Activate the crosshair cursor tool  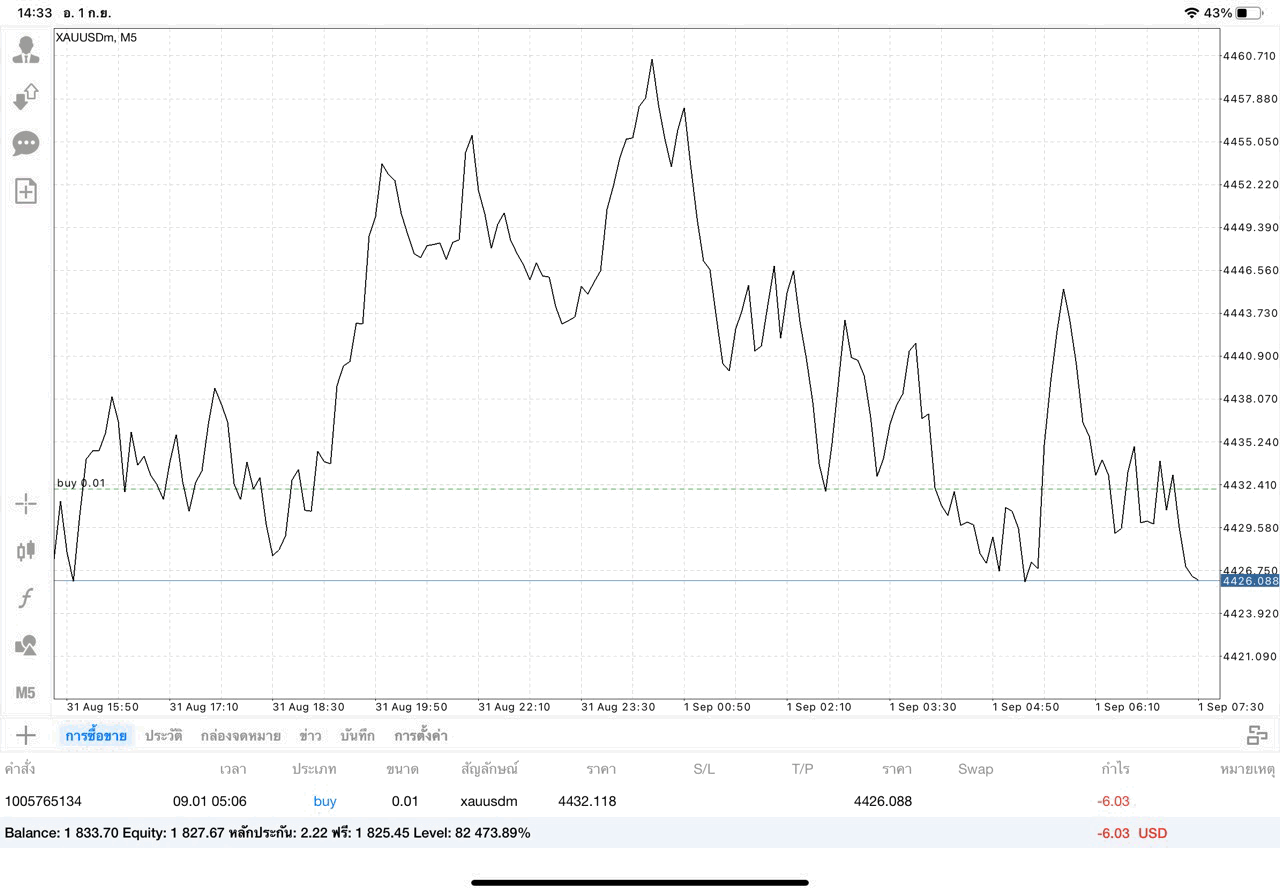click(x=26, y=503)
